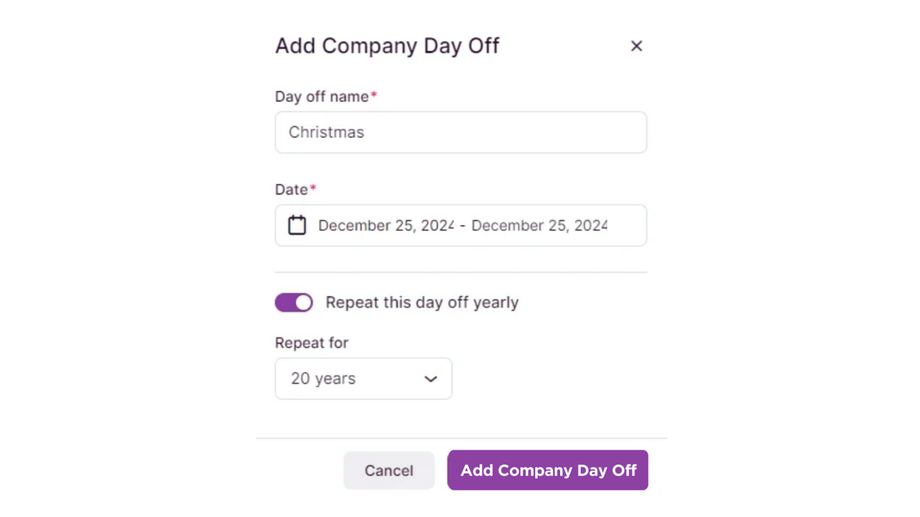Image resolution: width=920 pixels, height=517 pixels.
Task: Confirm with the purple Add Company Day Off button
Action: point(547,470)
